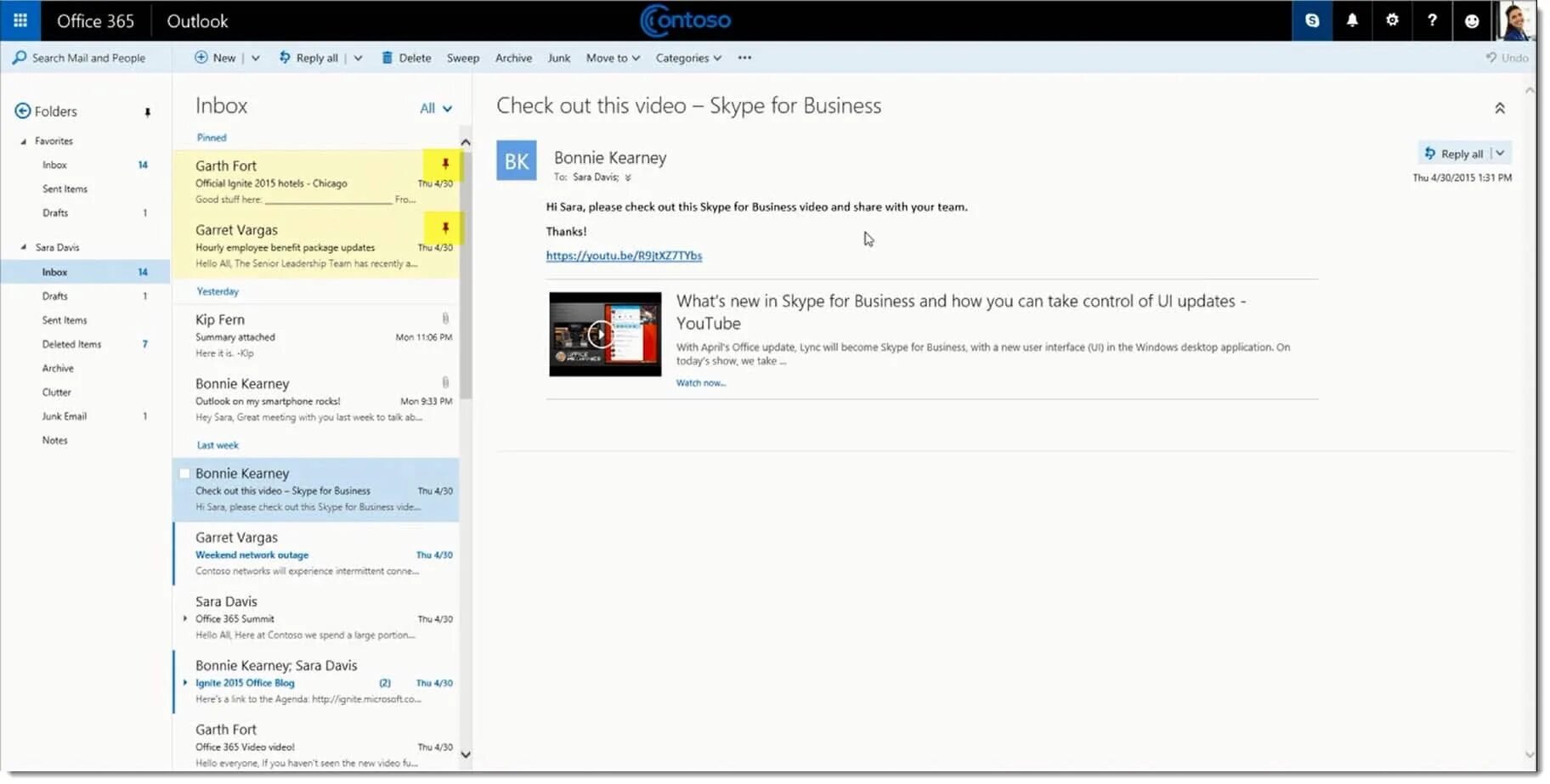Open the user profile photo
The height and width of the screenshot is (784, 1550).
pos(1517,20)
